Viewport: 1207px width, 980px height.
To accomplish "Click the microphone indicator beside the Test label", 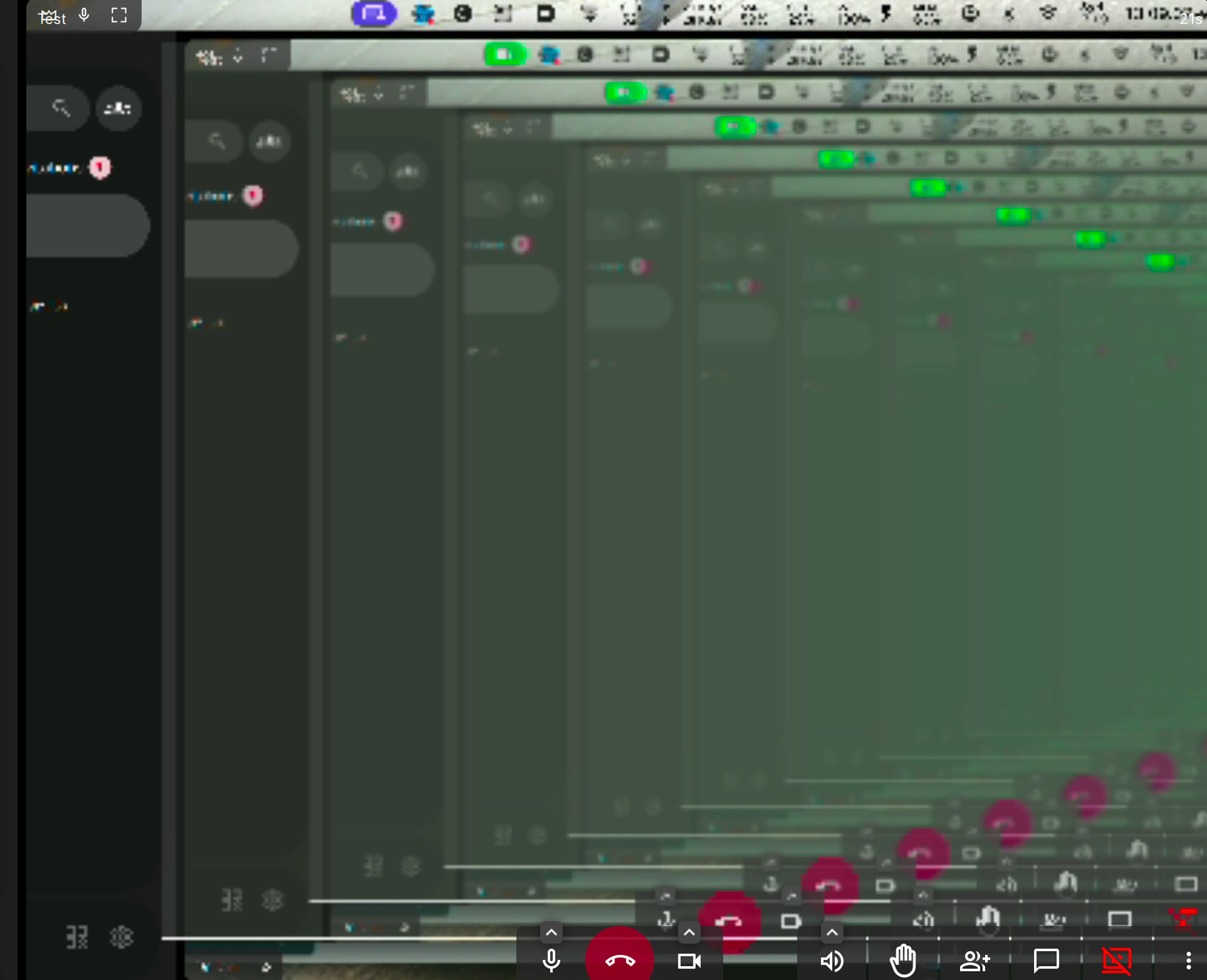I will point(84,15).
